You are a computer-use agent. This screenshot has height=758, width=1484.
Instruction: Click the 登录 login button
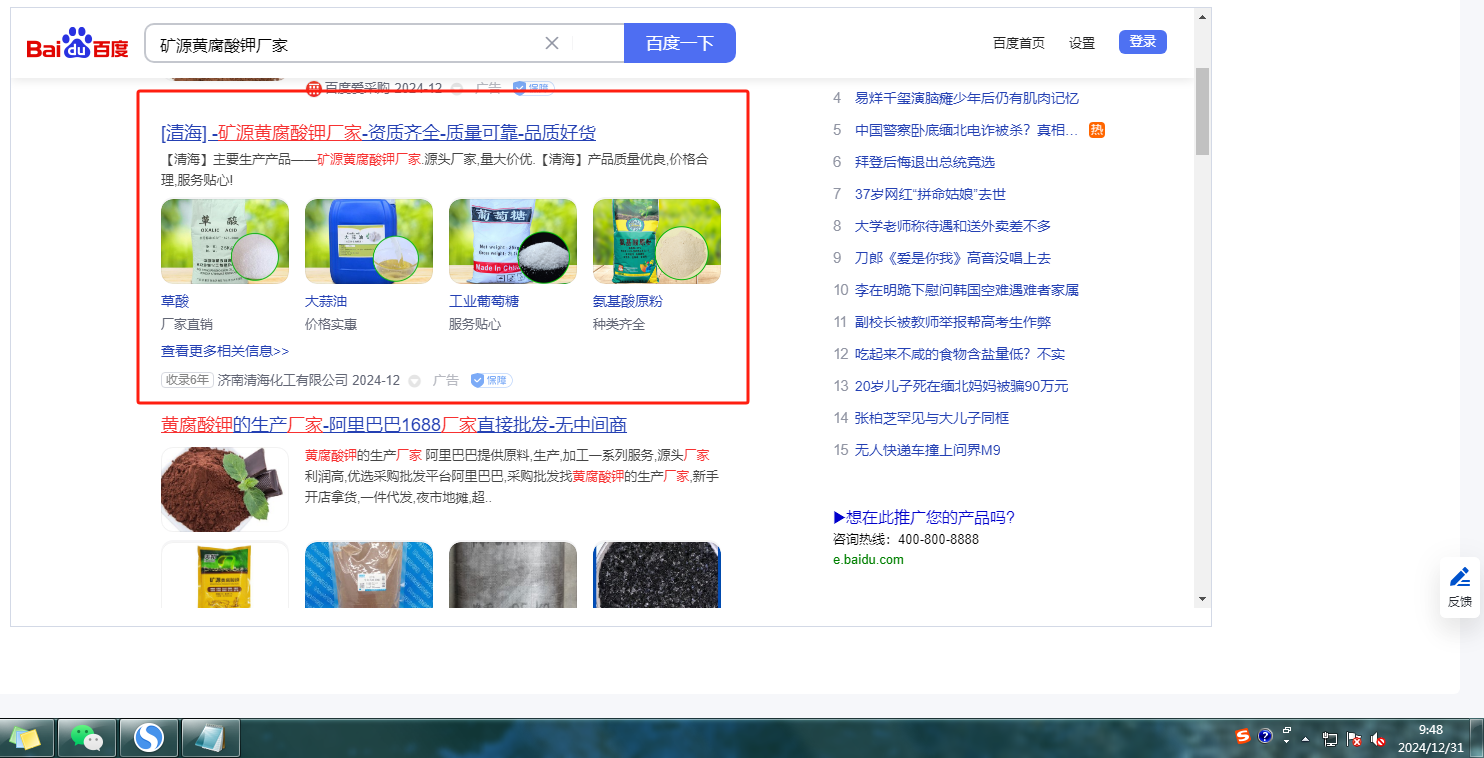click(1142, 42)
